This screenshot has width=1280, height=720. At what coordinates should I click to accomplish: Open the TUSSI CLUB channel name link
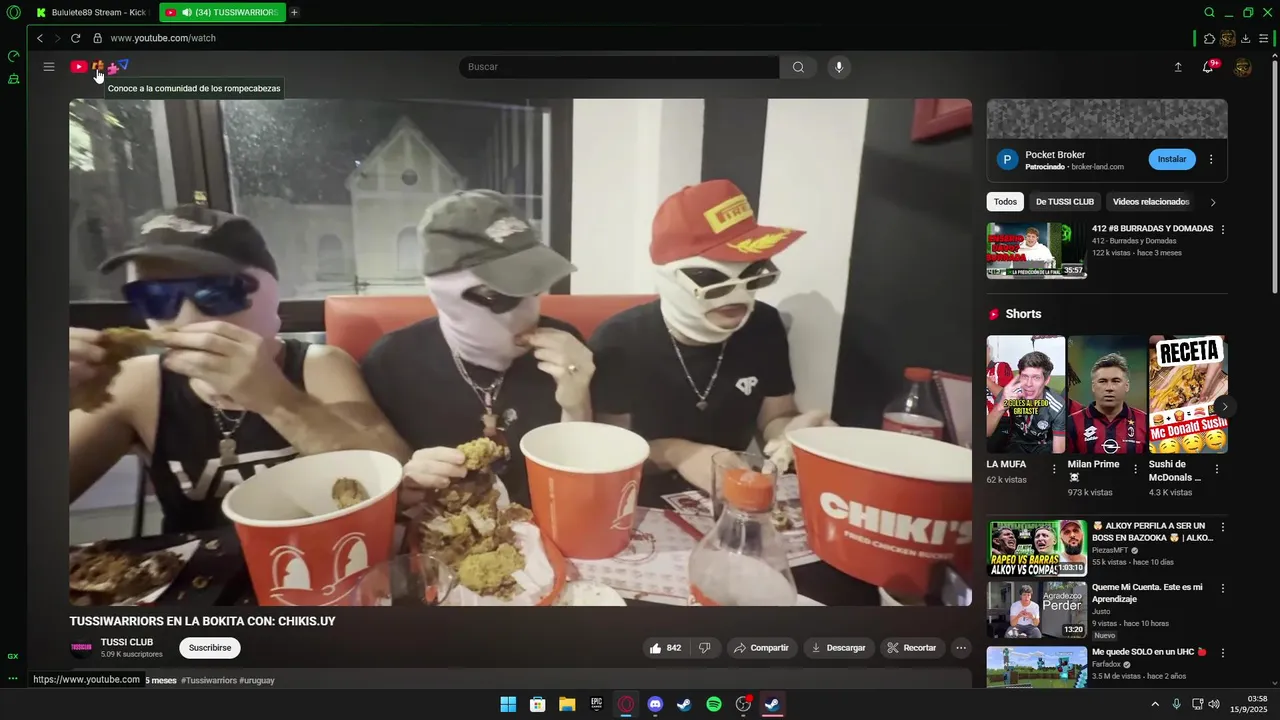[127, 642]
